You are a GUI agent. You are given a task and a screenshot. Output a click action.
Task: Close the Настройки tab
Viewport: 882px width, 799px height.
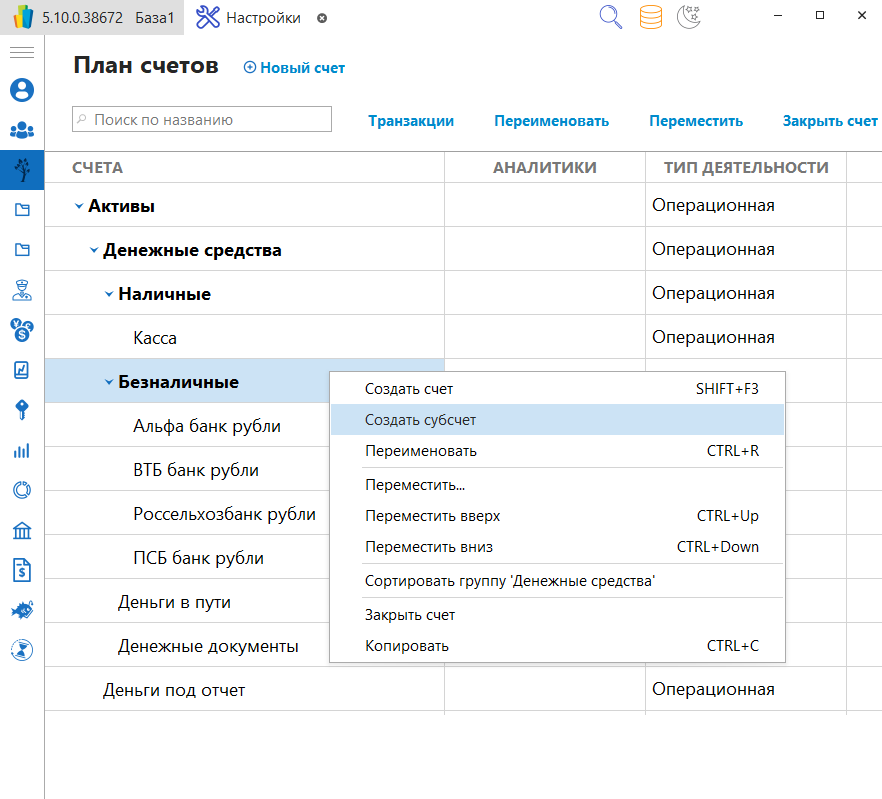coord(321,18)
